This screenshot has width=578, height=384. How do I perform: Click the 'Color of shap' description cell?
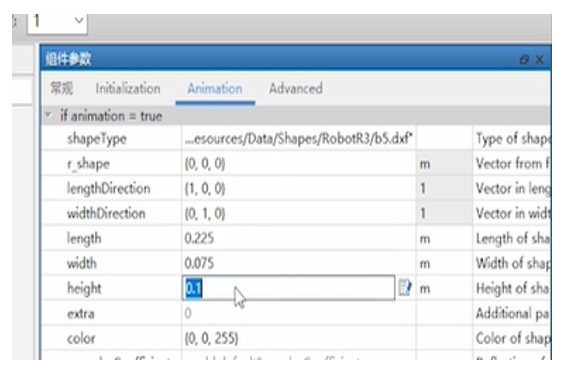(x=513, y=338)
